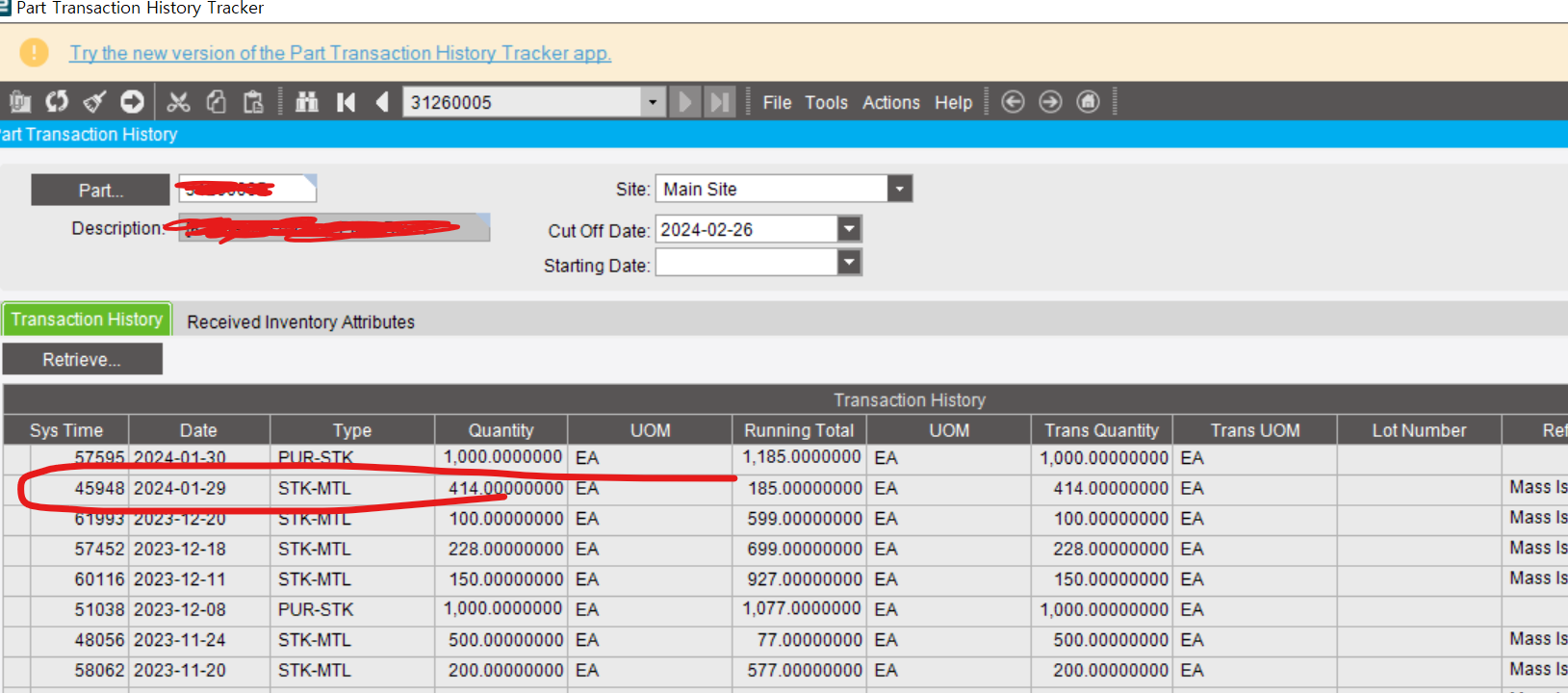This screenshot has height=693, width=1568.
Task: Click the toolbar part number field 31260005
Action: click(x=523, y=102)
